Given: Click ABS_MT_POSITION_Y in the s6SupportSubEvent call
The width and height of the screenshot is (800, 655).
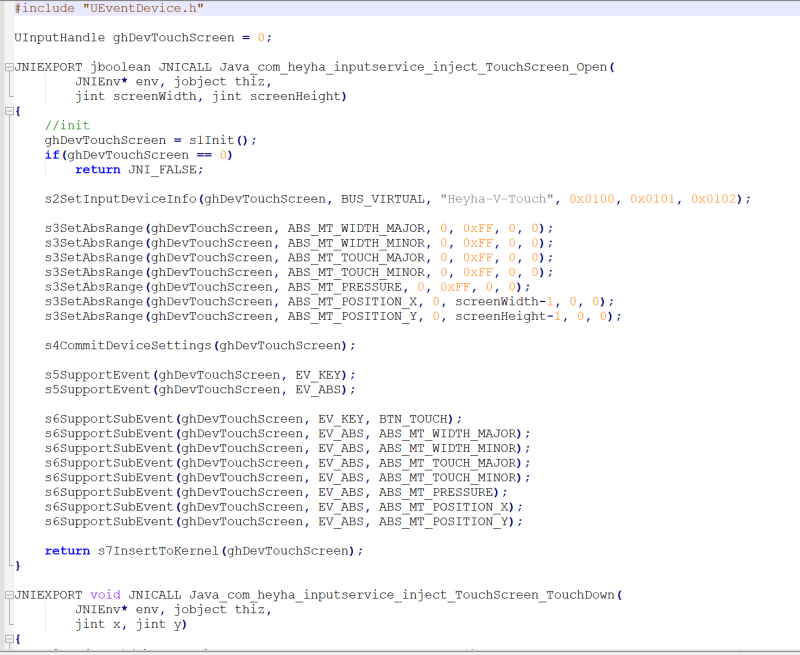Looking at the screenshot, I should 444,521.
